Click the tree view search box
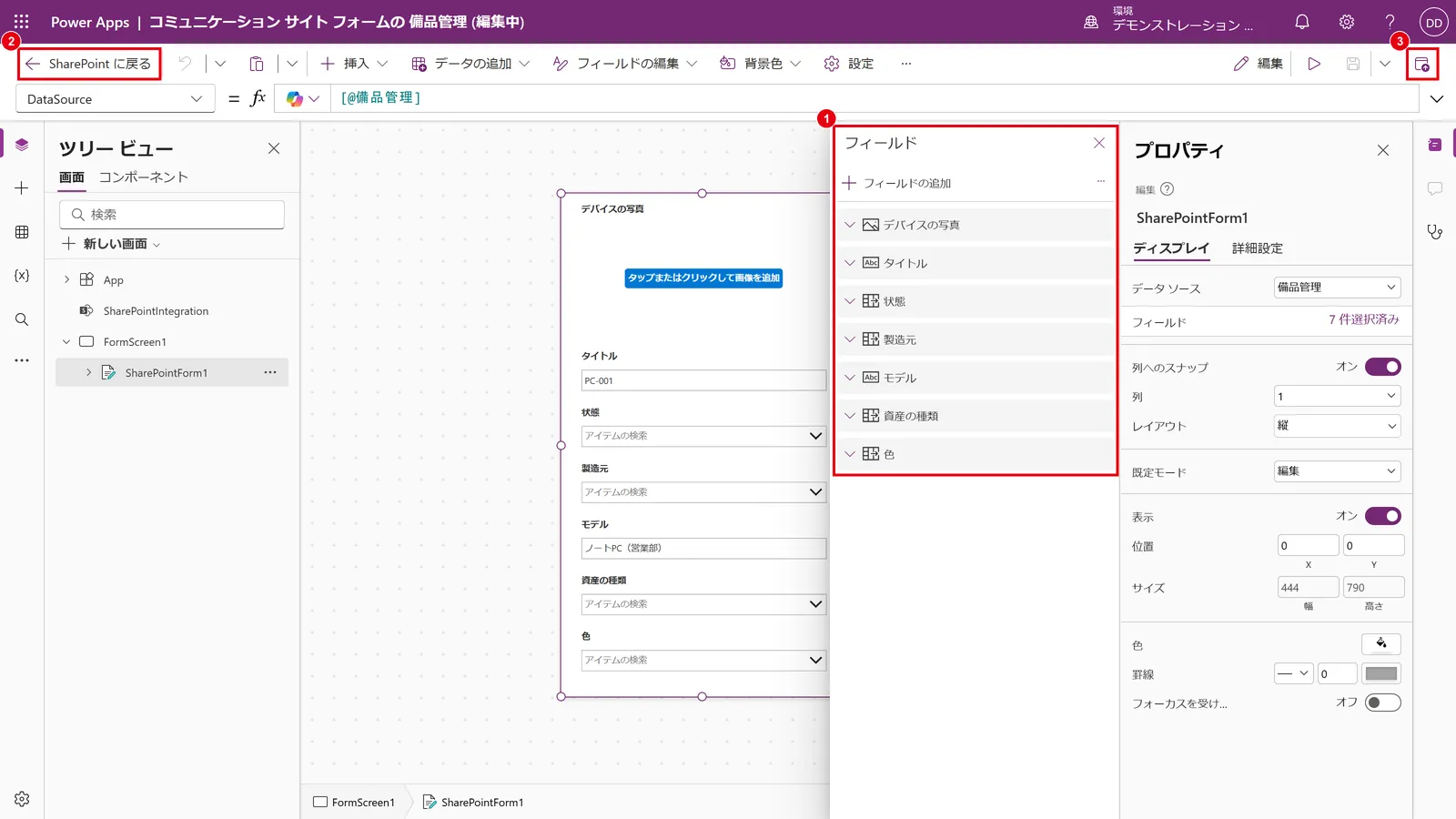The image size is (1456, 819). tap(172, 215)
